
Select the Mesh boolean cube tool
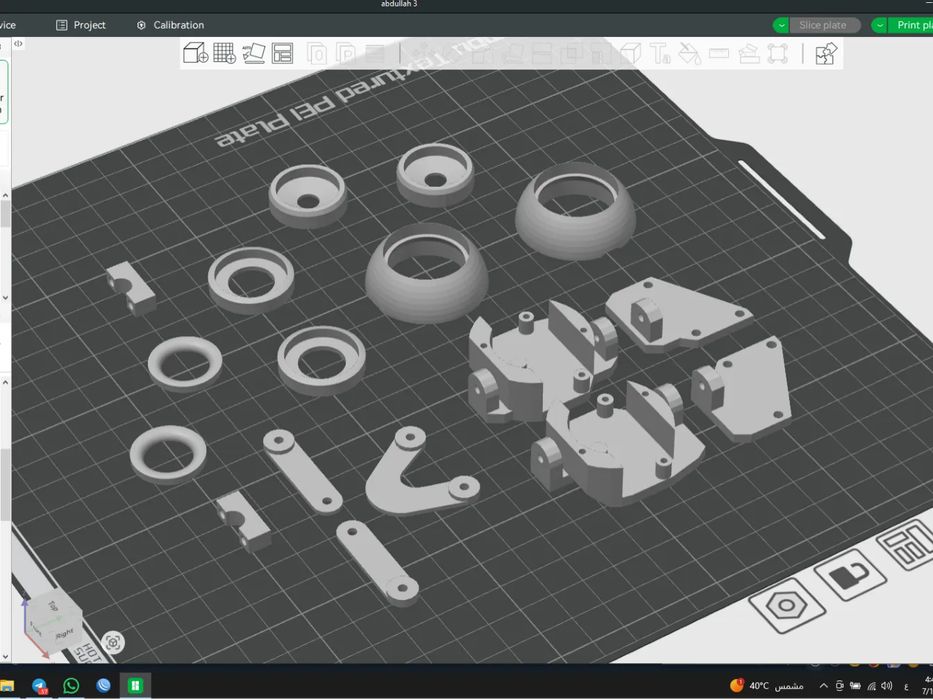click(x=631, y=54)
